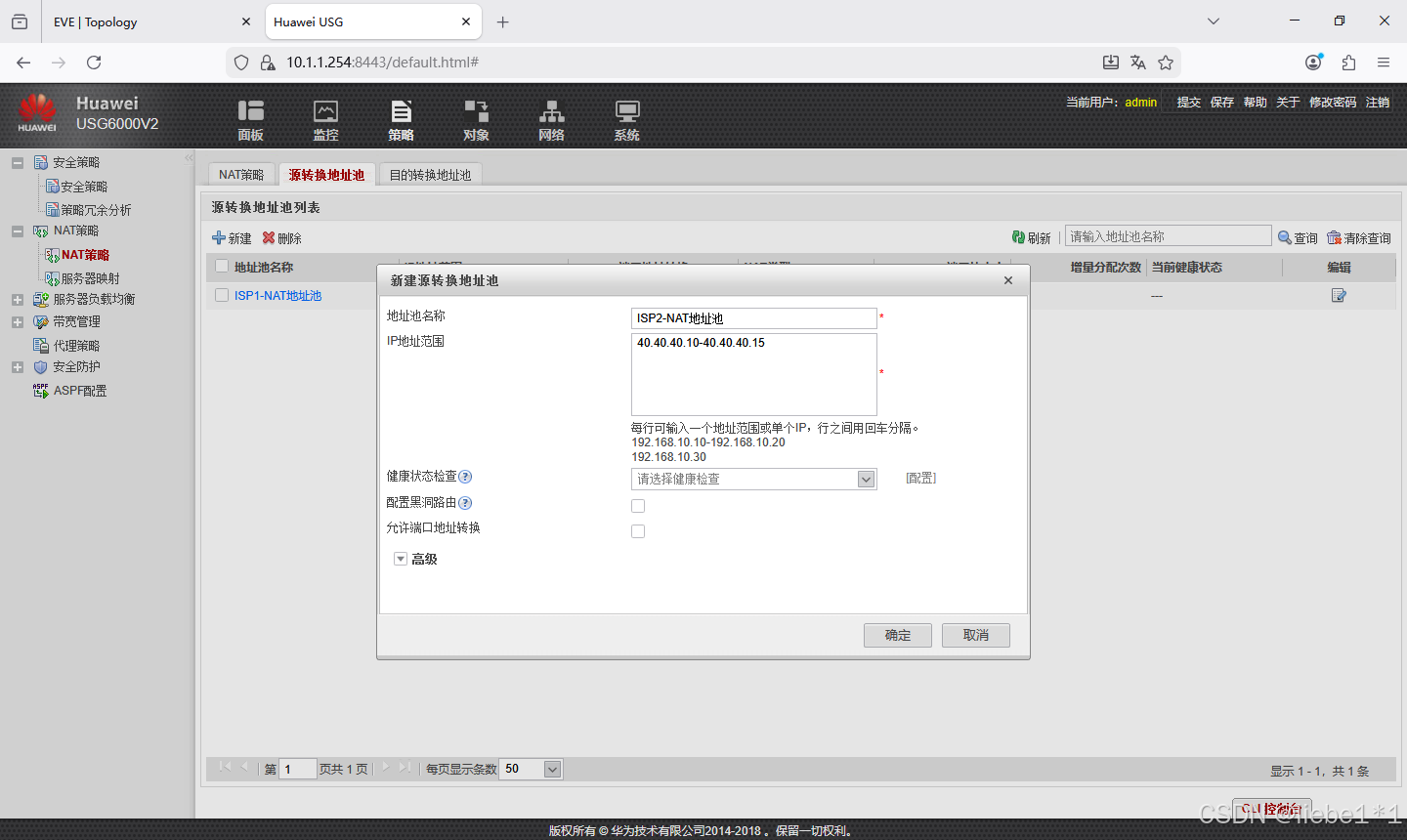Click the browser reload icon
Viewport: 1407px width, 840px height.
click(94, 63)
